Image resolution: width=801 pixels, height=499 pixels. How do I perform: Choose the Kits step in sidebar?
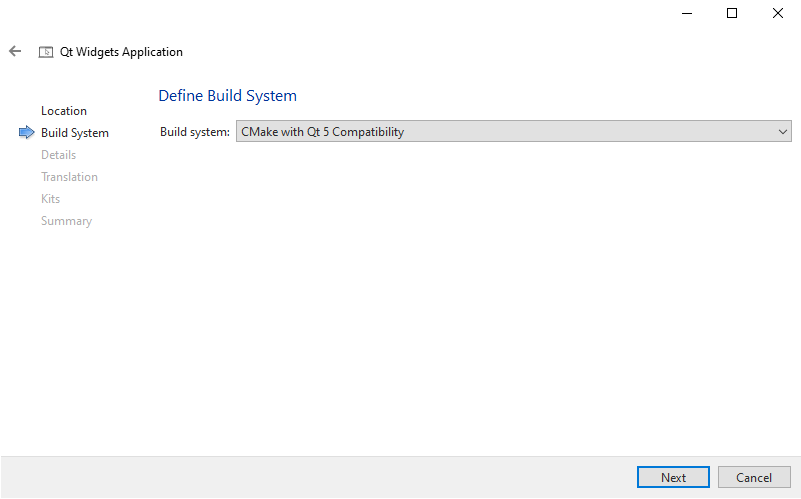tap(50, 199)
